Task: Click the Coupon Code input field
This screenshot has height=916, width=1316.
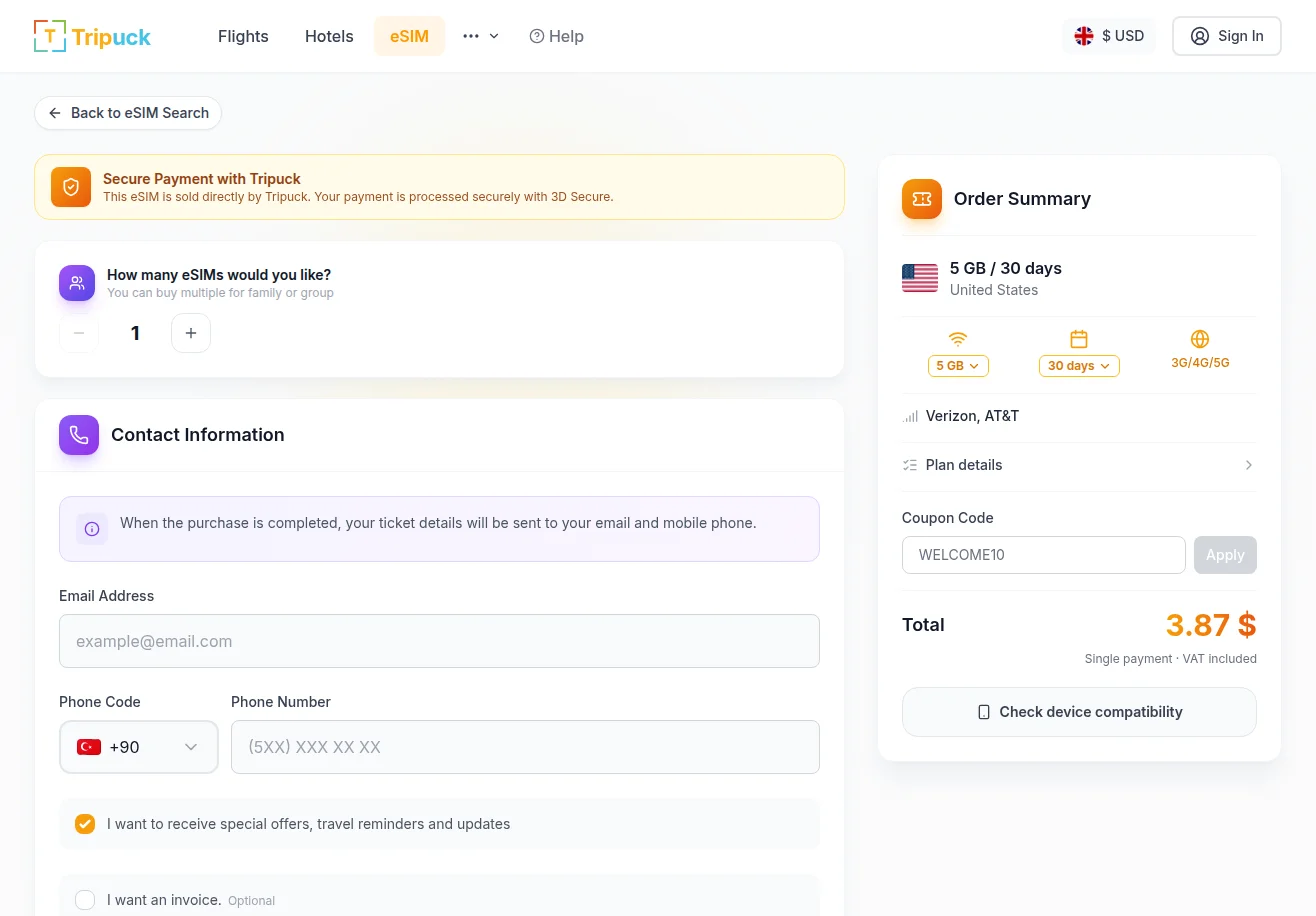Action: (1044, 555)
